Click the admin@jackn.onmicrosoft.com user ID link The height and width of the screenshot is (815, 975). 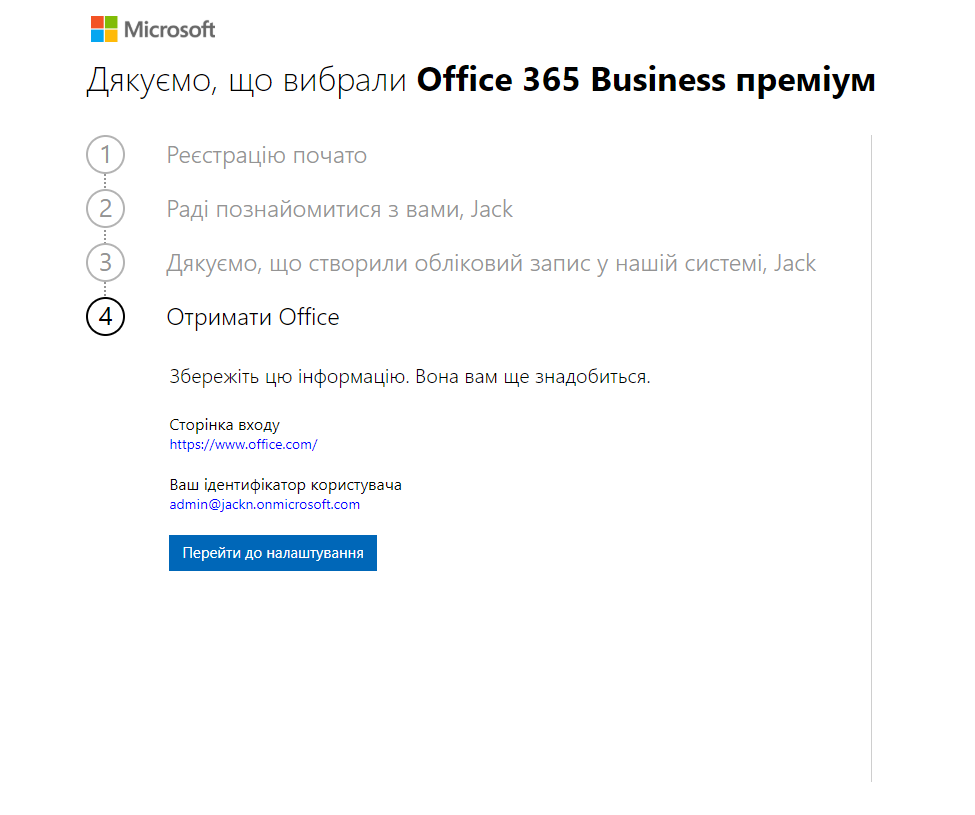click(x=264, y=504)
